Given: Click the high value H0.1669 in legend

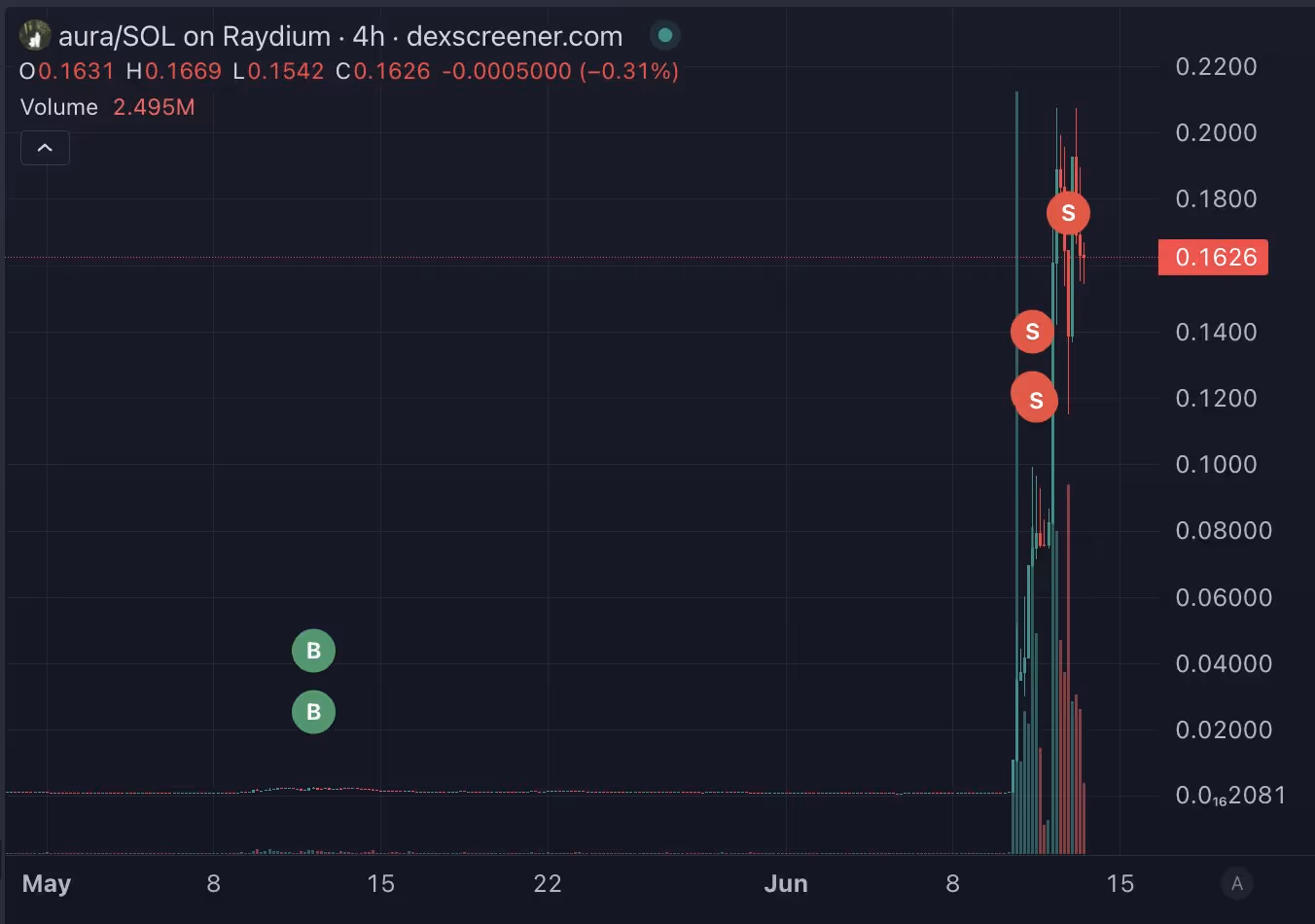Looking at the screenshot, I should pos(173,71).
